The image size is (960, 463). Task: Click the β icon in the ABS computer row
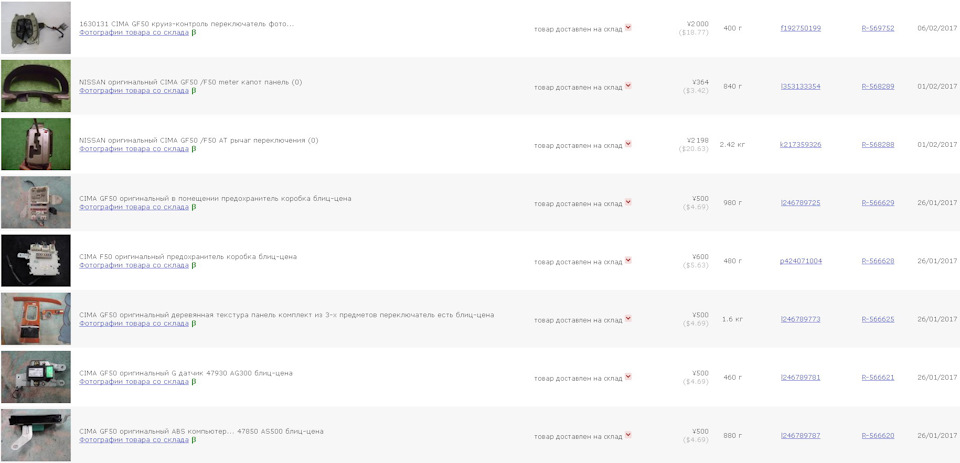click(x=193, y=439)
